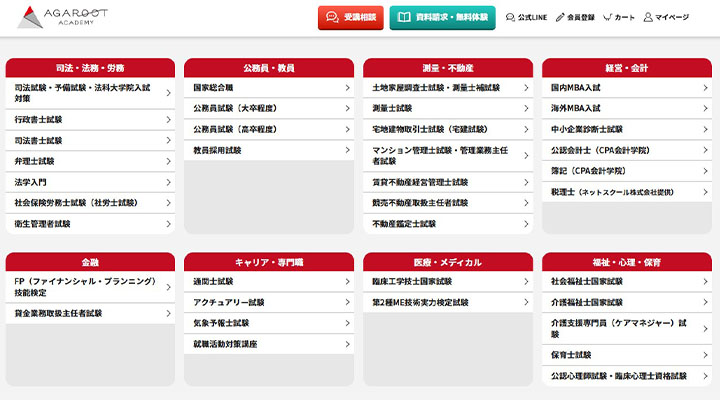Click the chevron on 司法試験・予備試験 row

[169, 93]
